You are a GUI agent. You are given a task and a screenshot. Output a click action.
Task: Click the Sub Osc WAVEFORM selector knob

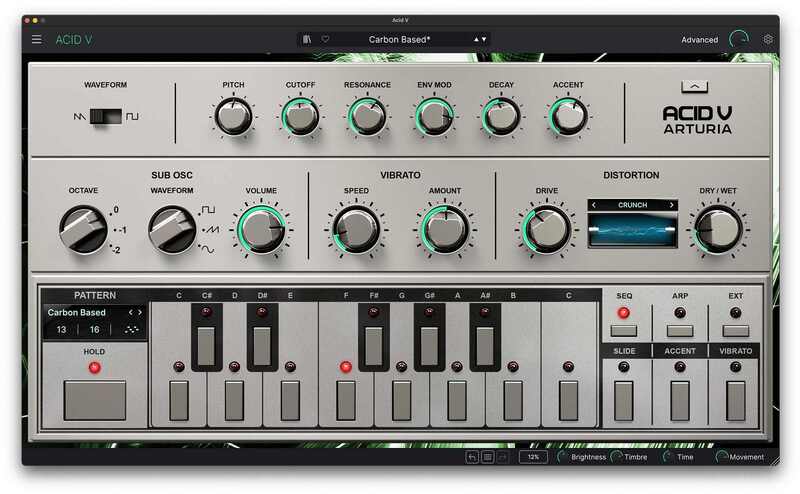point(172,230)
